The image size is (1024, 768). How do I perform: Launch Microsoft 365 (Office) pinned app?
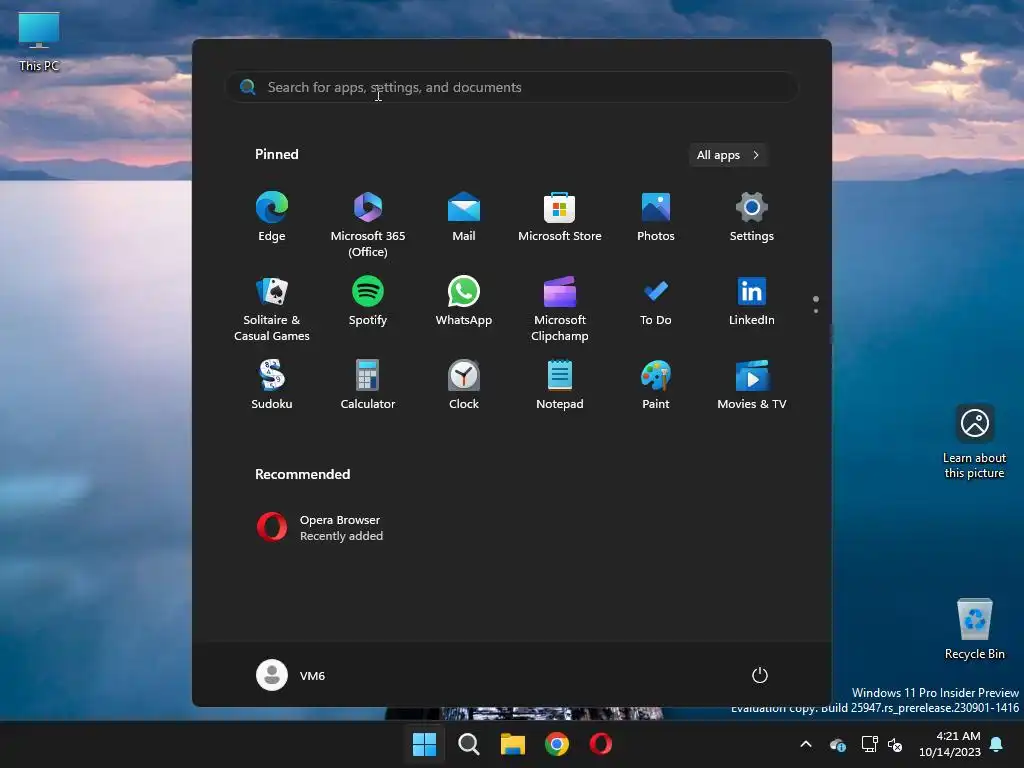[x=368, y=224]
